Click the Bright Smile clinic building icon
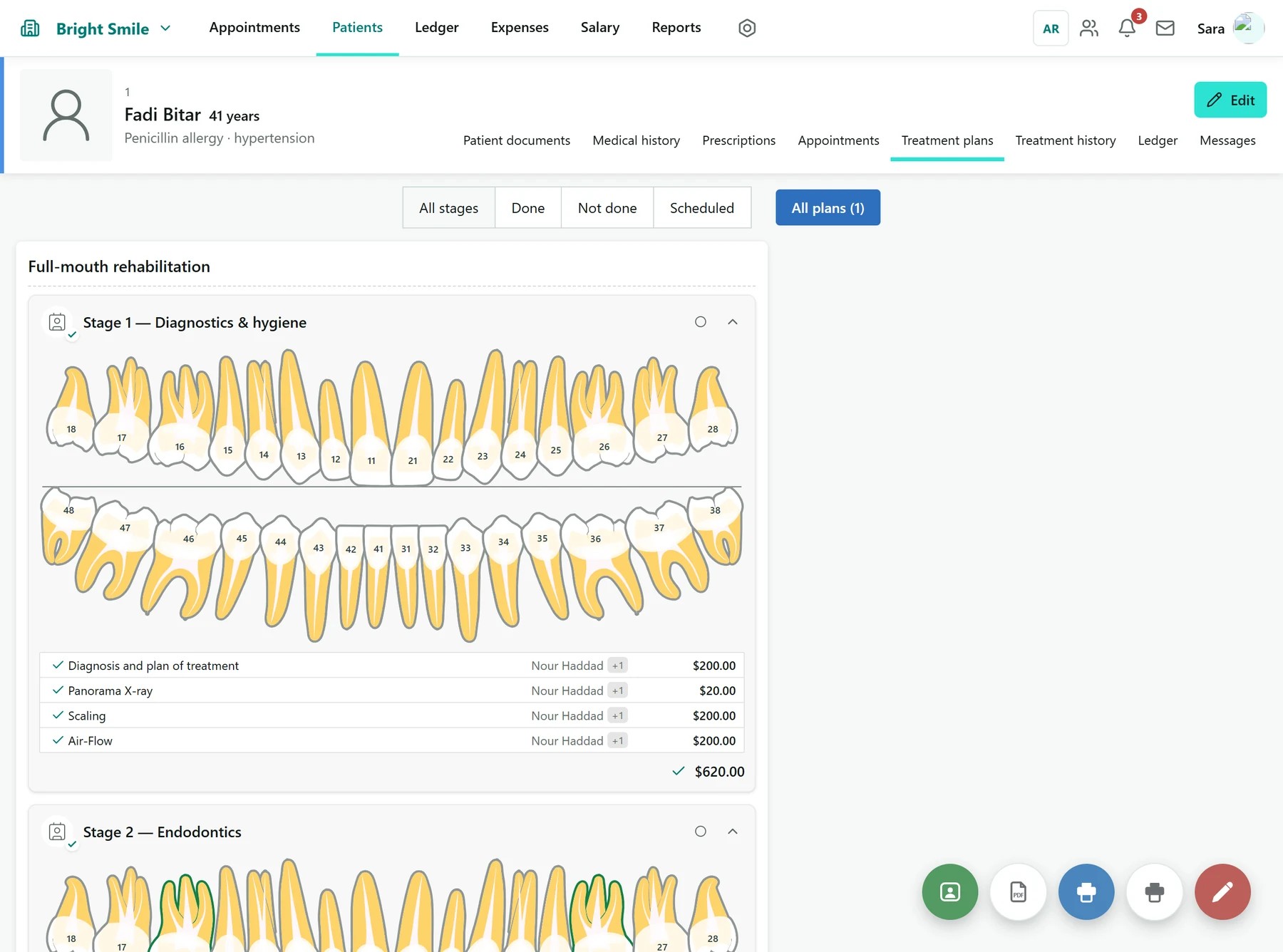The image size is (1283, 952). point(30,29)
